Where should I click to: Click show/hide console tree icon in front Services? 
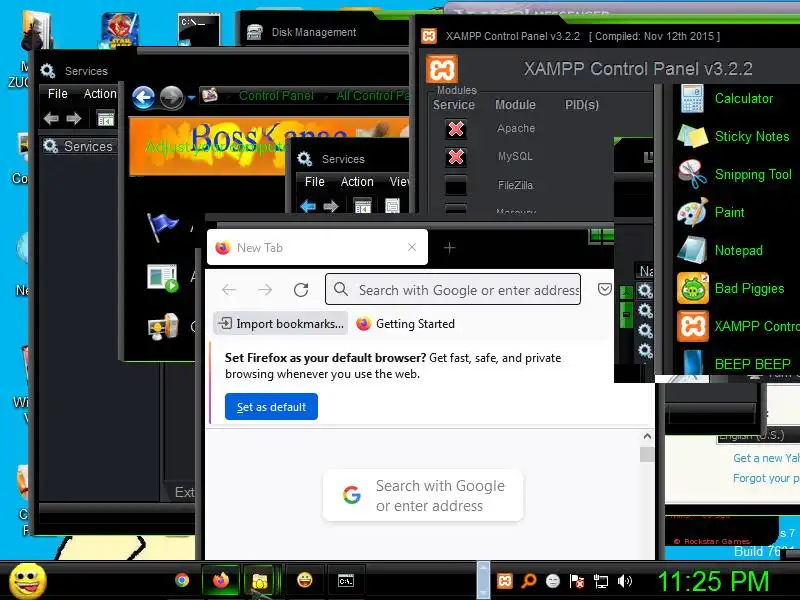(363, 206)
